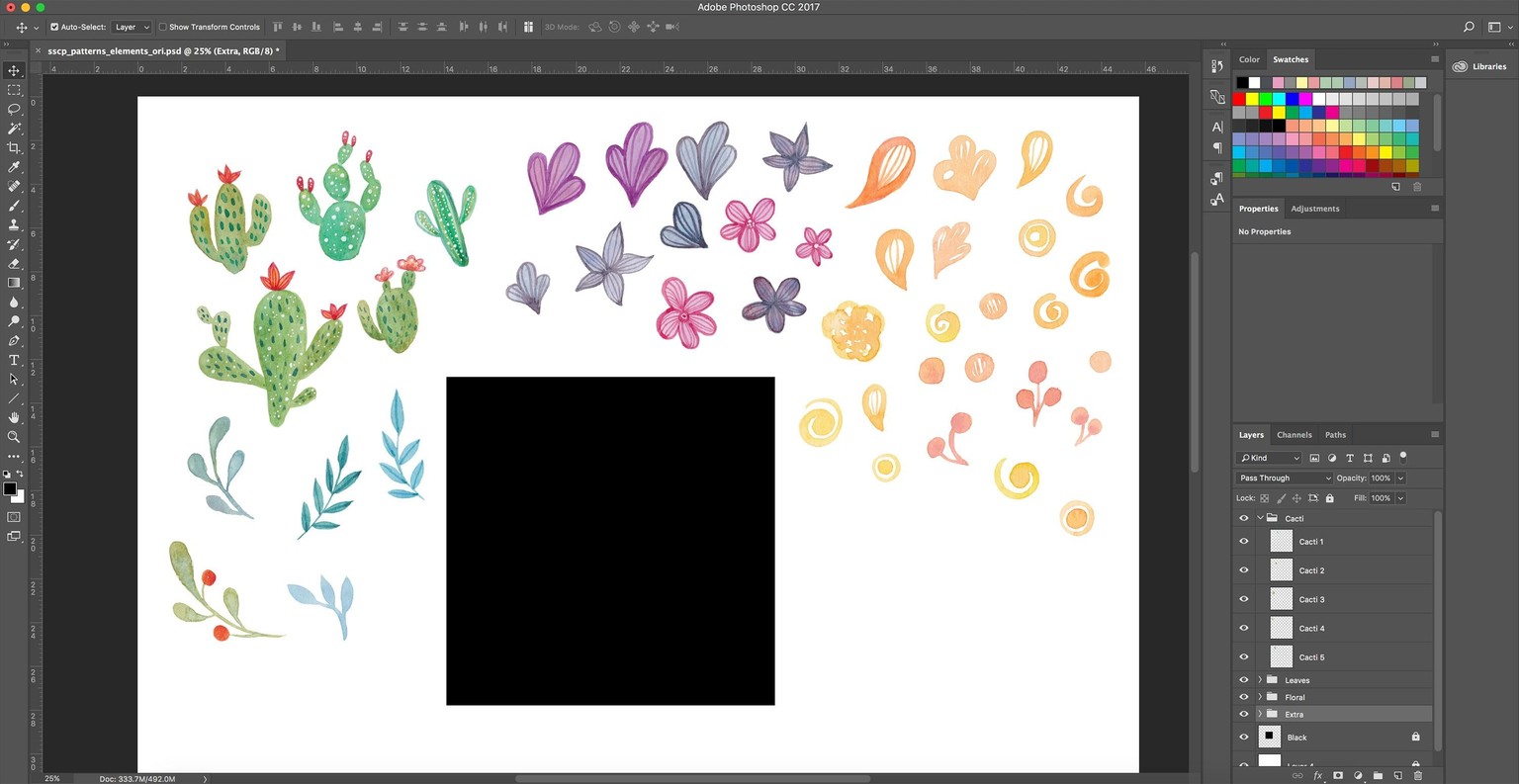The height and width of the screenshot is (784, 1519).
Task: Click the foreground color swatch
Action: [10, 488]
